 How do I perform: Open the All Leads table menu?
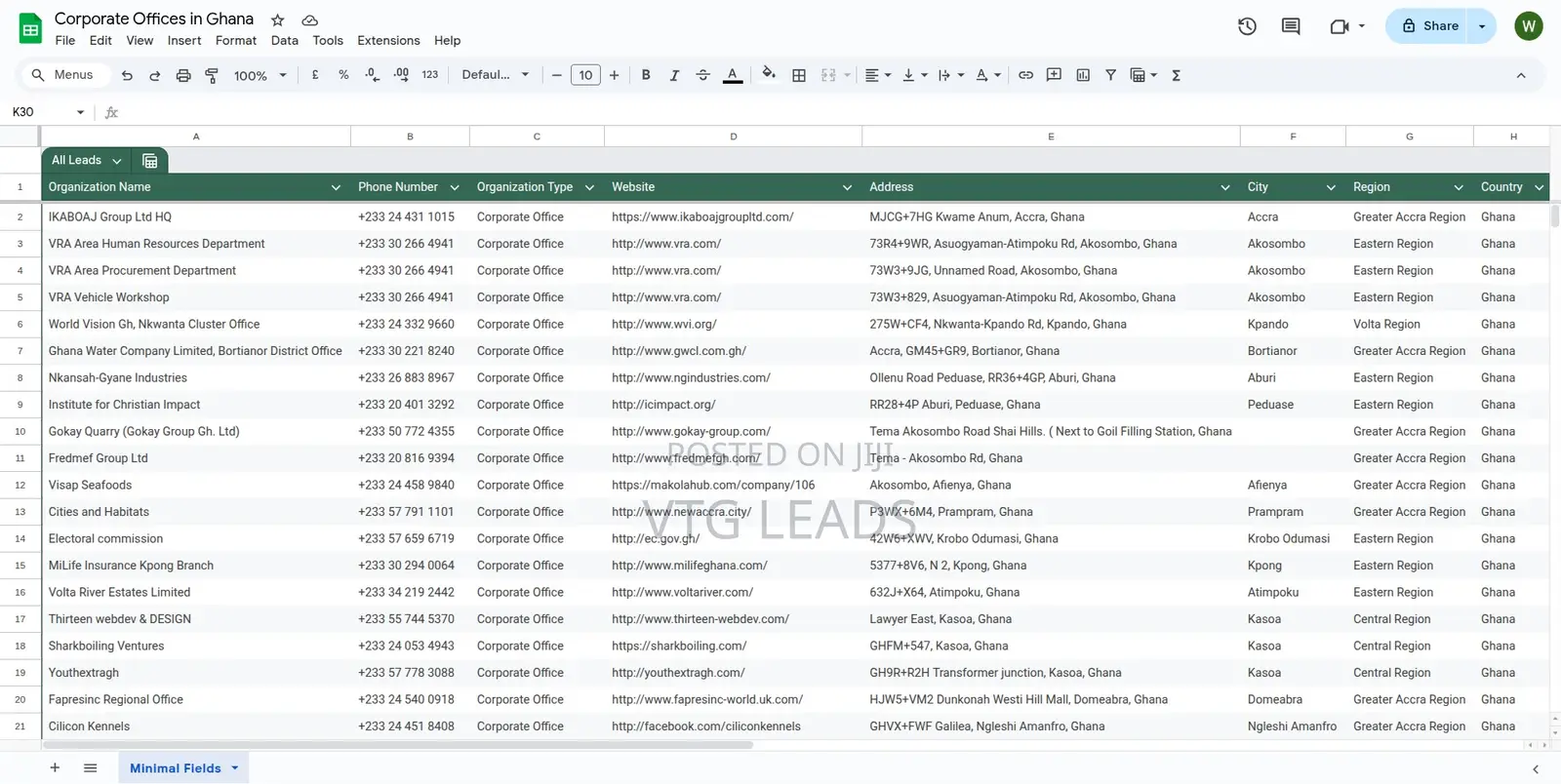pyautogui.click(x=117, y=161)
